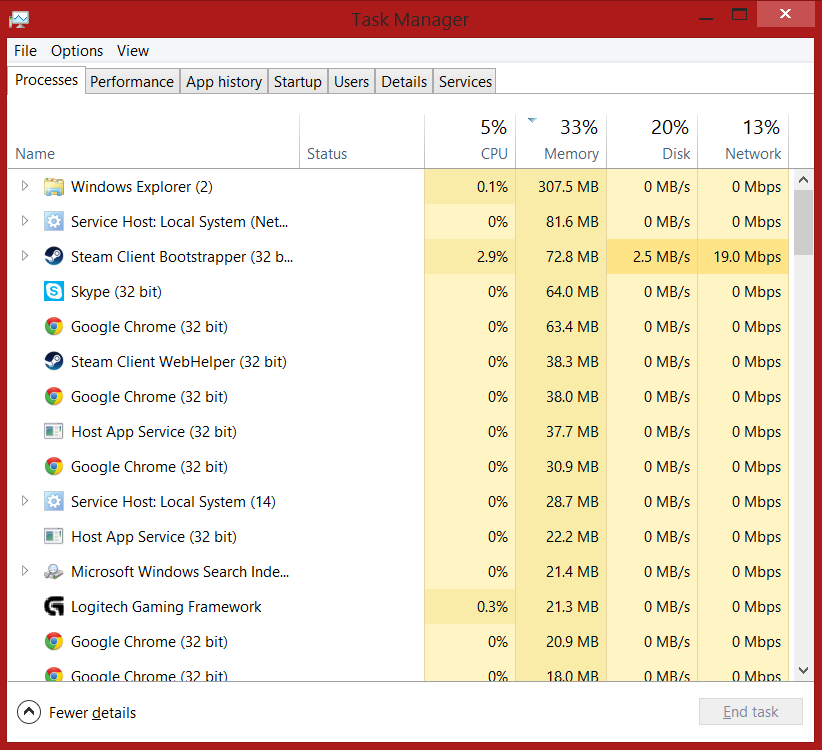Click the Steam Client Bootstrapper icon
Image resolution: width=822 pixels, height=750 pixels.
tap(54, 256)
